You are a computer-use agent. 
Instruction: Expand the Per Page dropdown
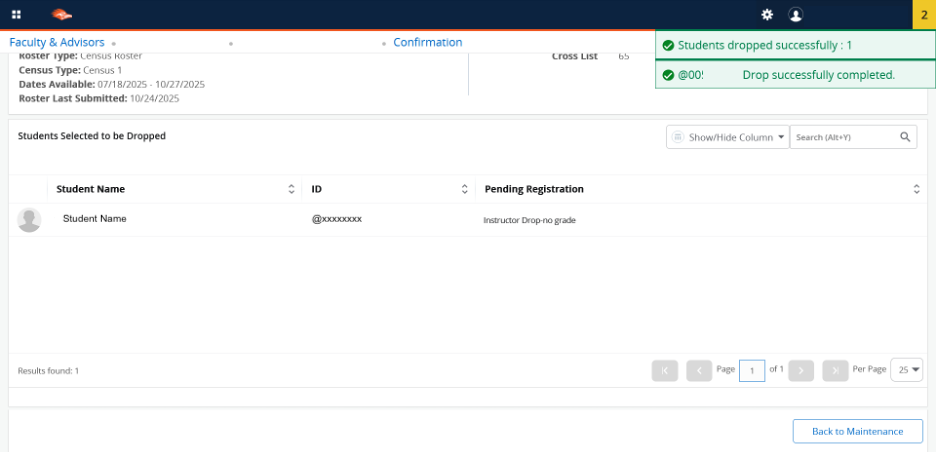(907, 370)
